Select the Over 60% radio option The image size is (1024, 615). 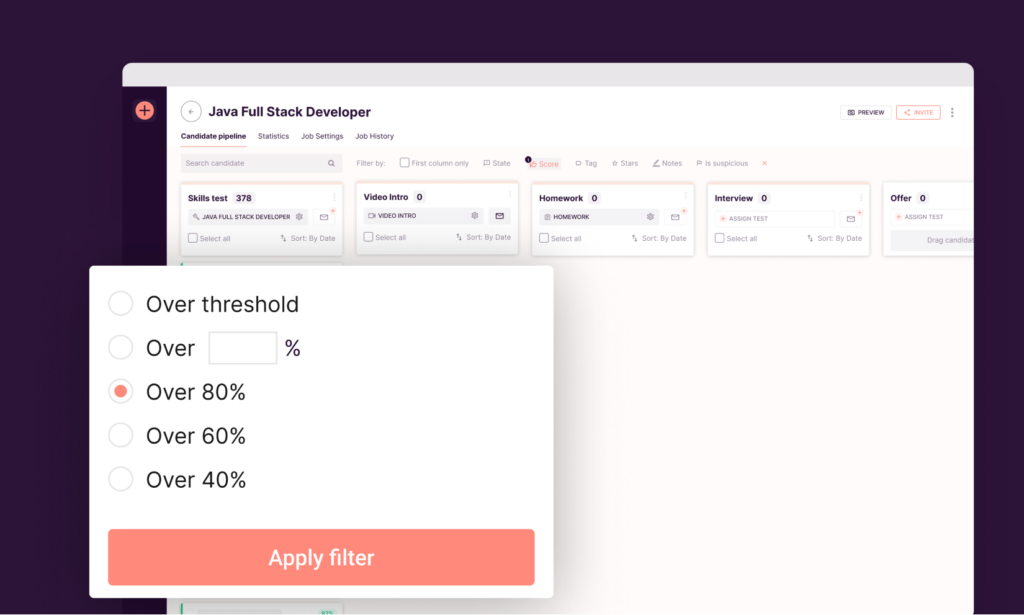coord(120,435)
